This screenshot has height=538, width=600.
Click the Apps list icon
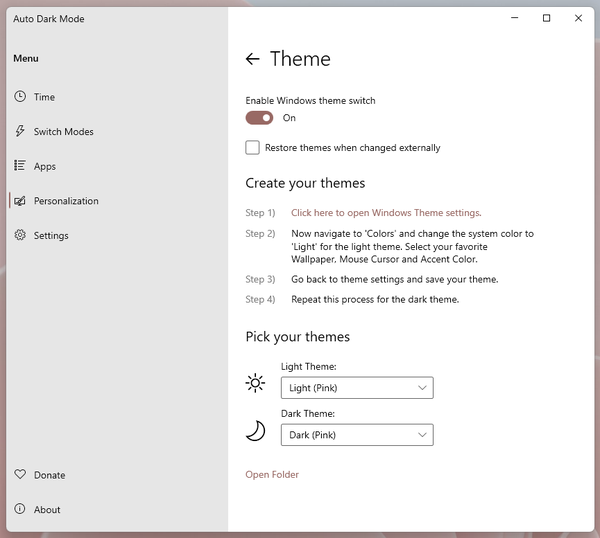[20, 166]
